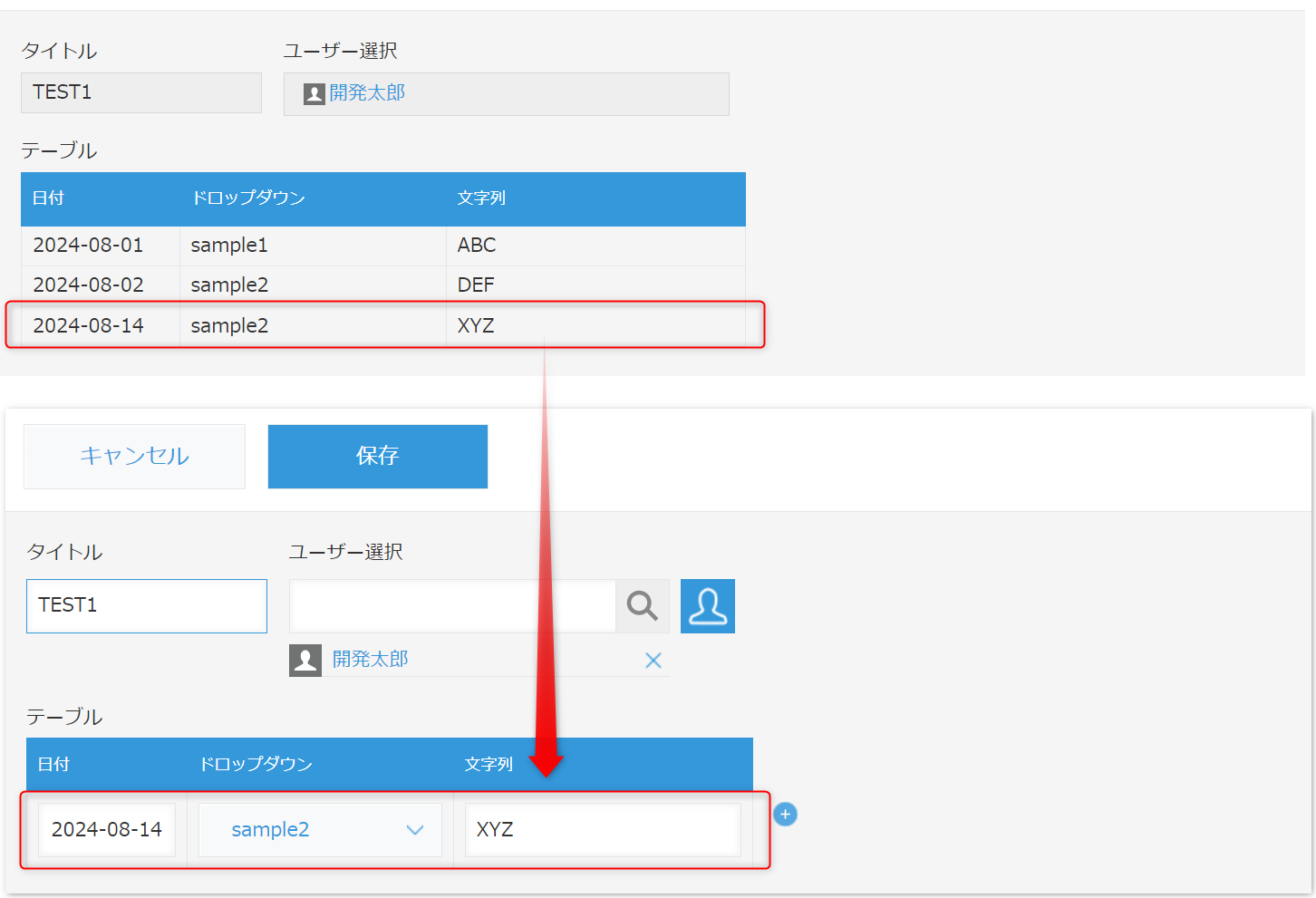Add a table row with the plus icon
The width and height of the screenshot is (1316, 898).
(786, 815)
